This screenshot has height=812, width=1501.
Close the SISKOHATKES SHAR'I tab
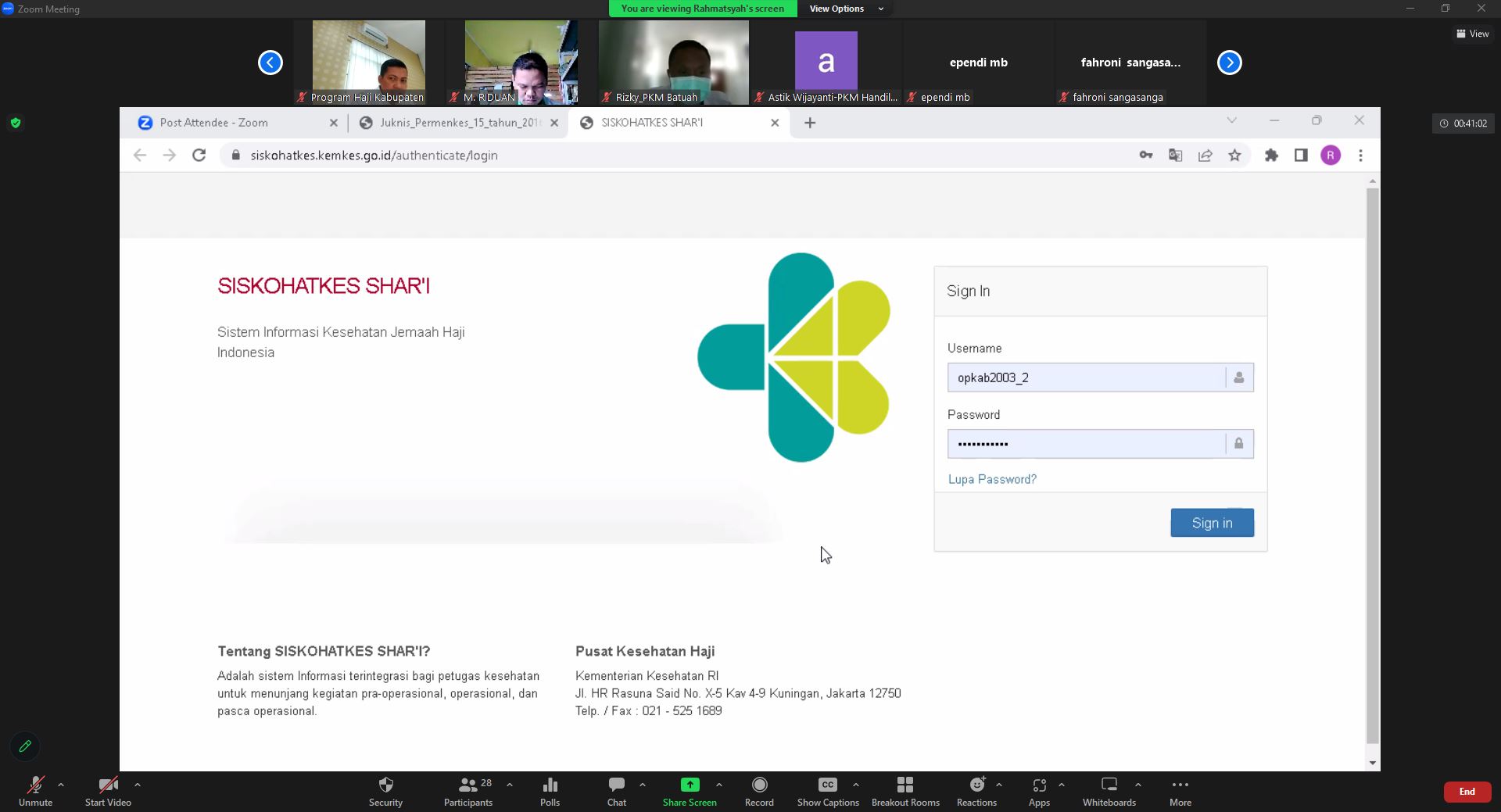coord(775,123)
